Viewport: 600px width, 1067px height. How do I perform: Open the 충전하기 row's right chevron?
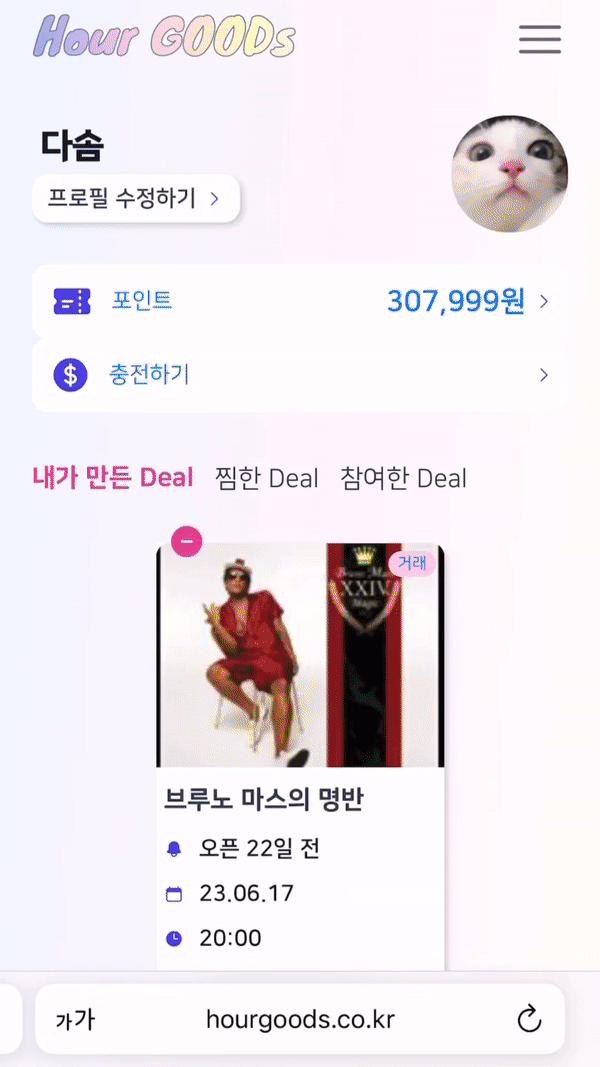point(544,375)
